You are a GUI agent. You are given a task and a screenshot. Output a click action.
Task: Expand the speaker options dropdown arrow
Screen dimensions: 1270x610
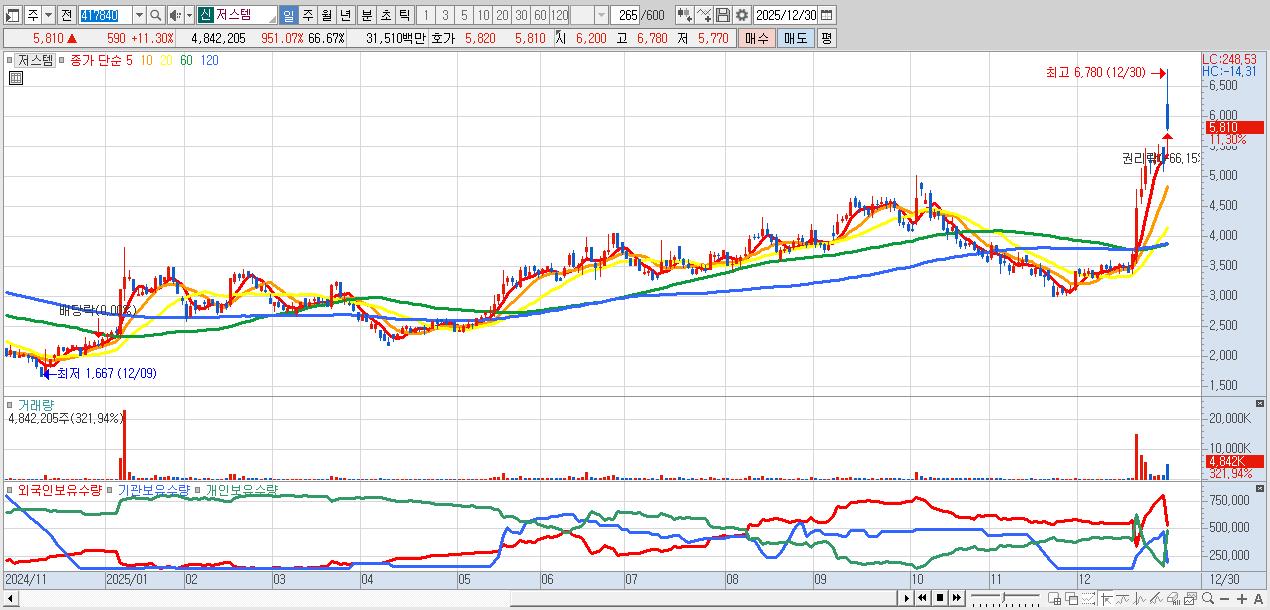pos(188,15)
